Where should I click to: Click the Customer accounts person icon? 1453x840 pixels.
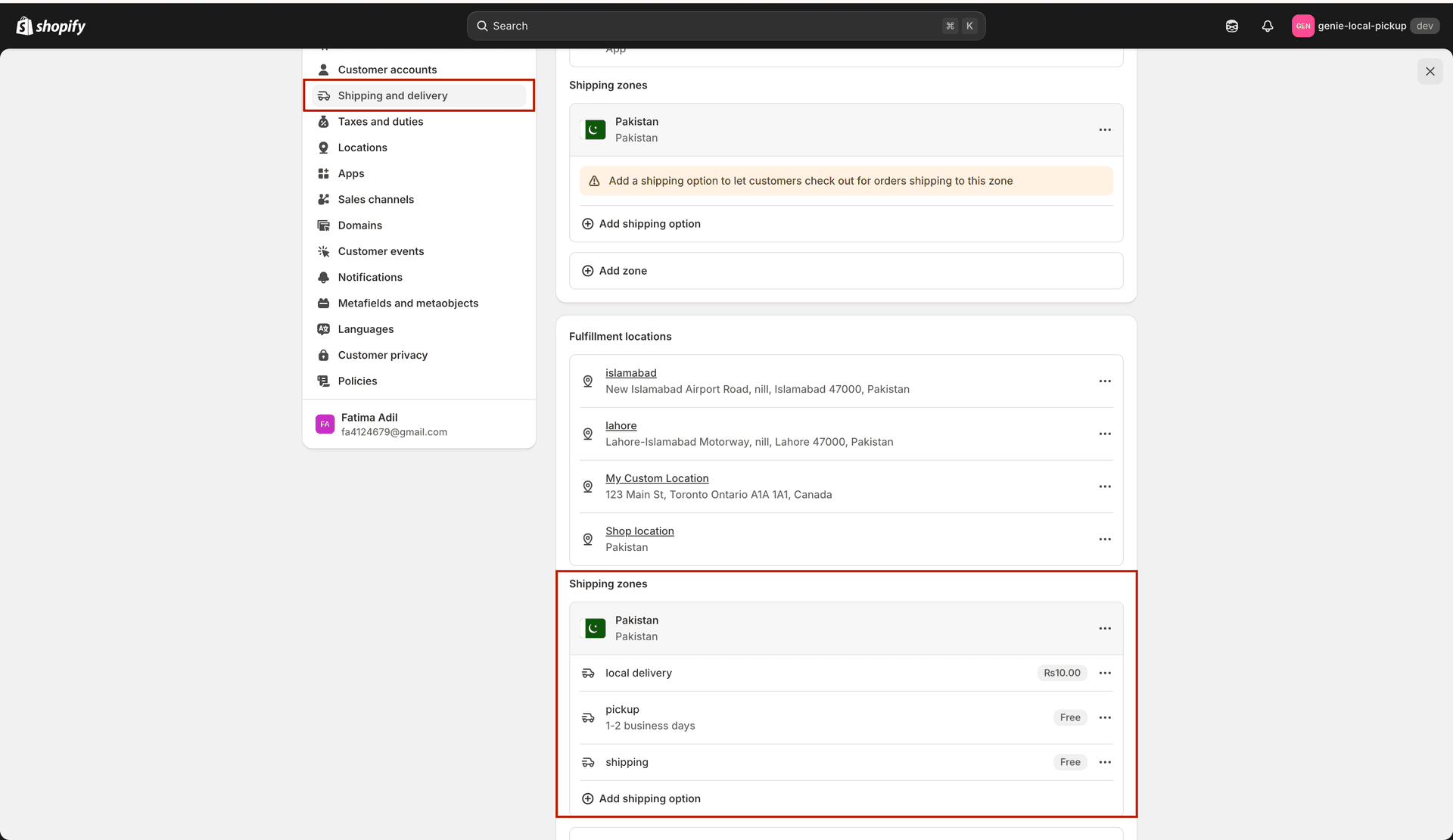(x=324, y=69)
